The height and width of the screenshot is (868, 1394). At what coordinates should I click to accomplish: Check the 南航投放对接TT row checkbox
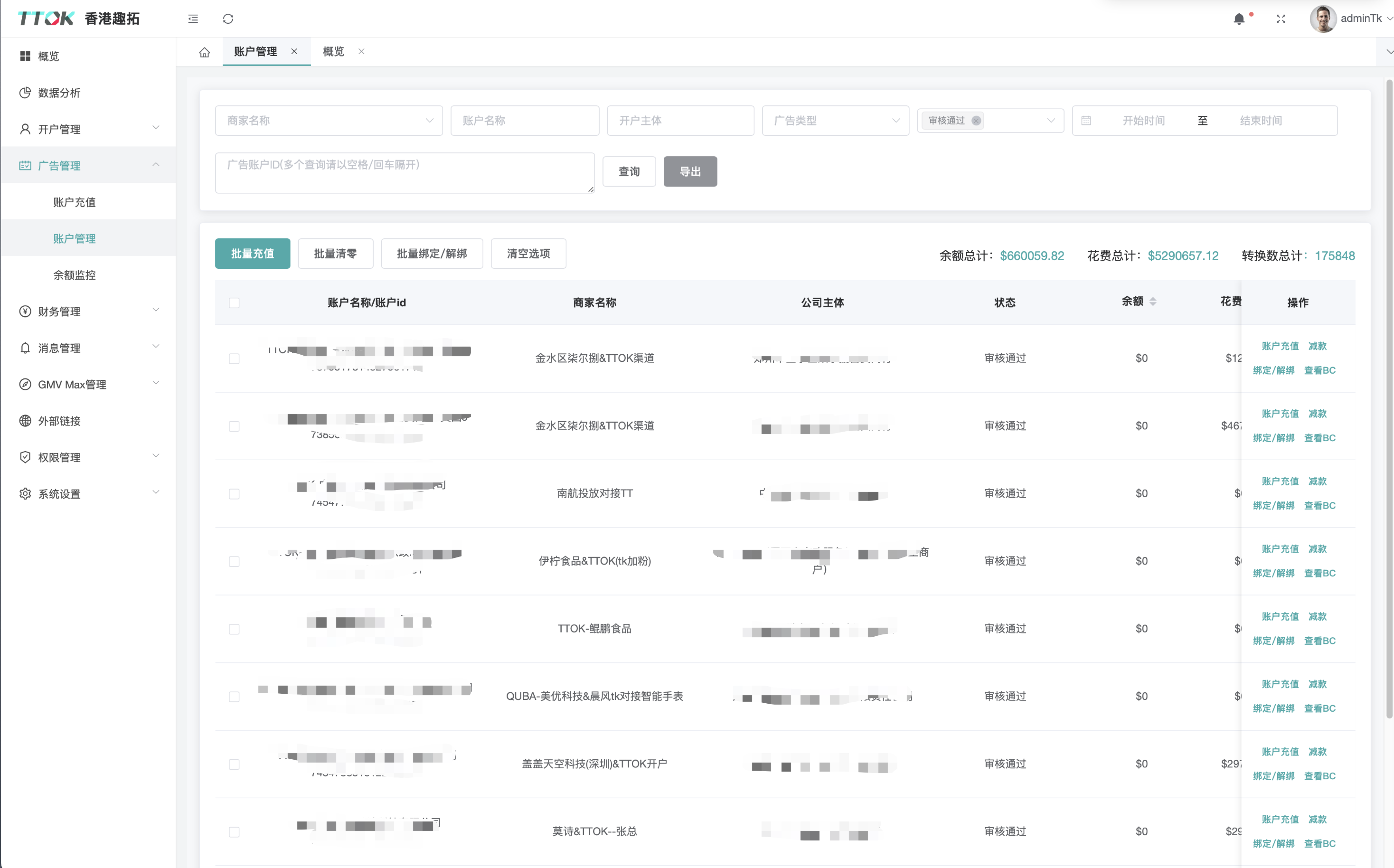tap(234, 494)
